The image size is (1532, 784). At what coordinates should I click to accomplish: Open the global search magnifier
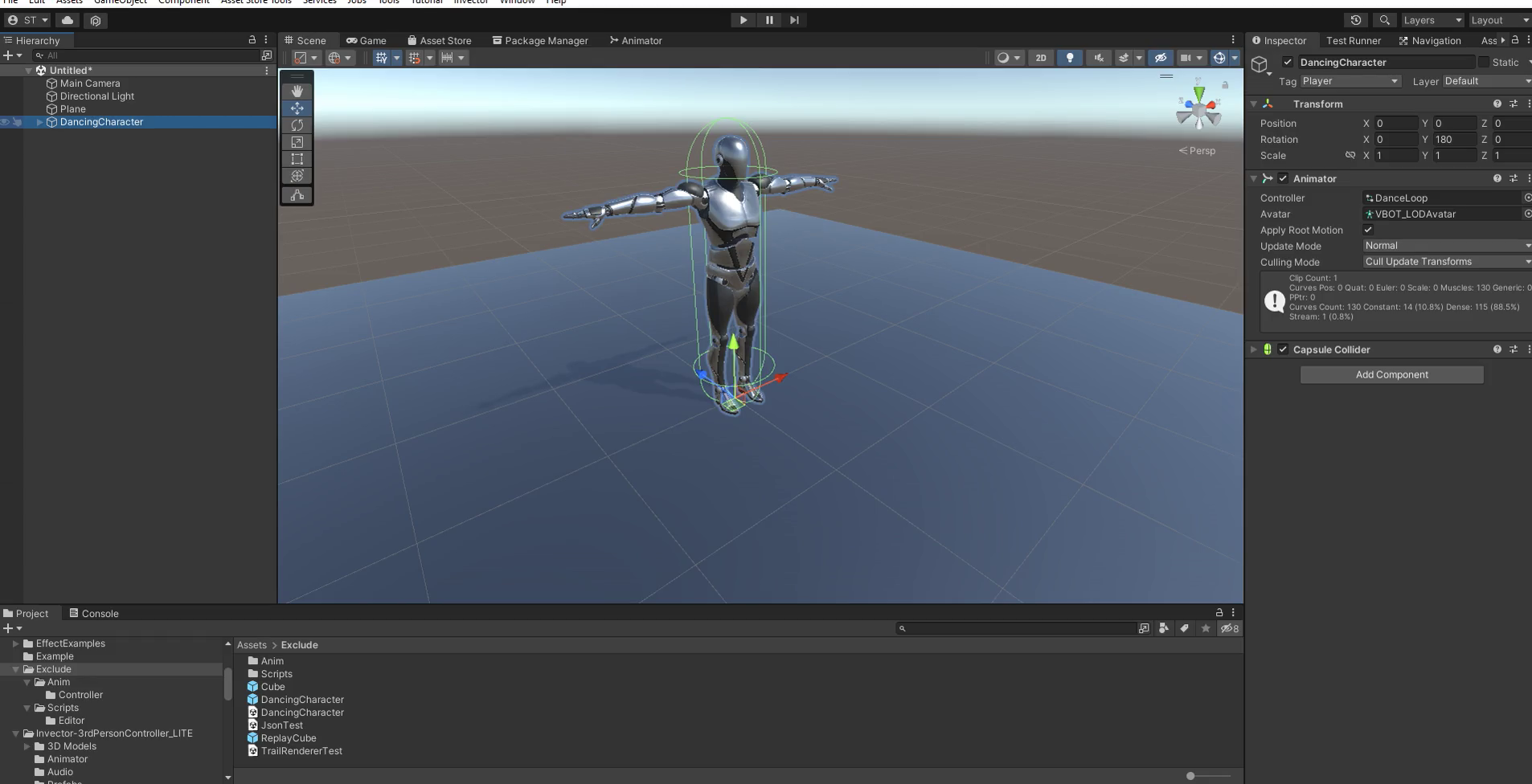tap(1384, 20)
